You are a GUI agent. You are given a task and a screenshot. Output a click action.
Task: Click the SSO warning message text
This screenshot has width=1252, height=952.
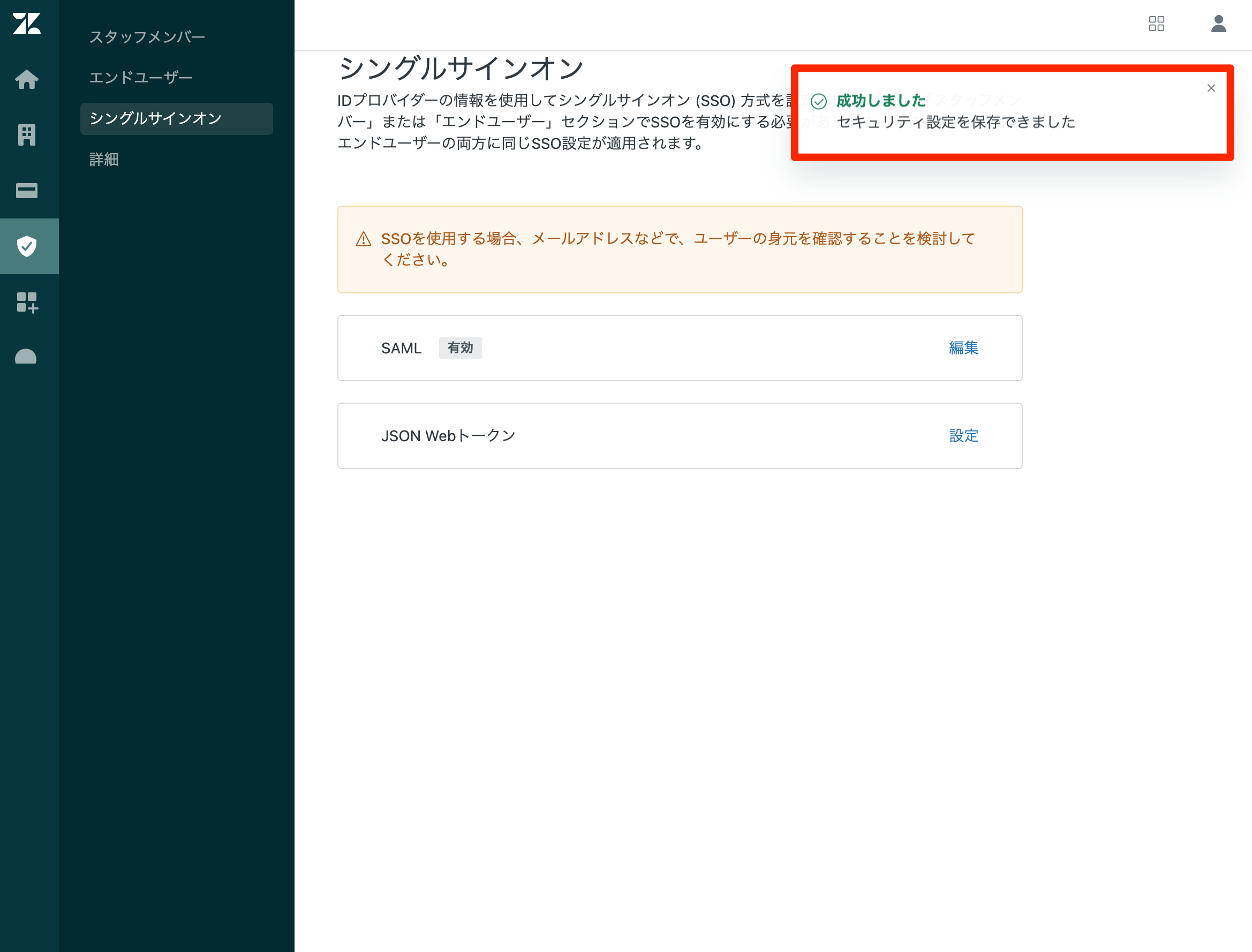pyautogui.click(x=678, y=249)
